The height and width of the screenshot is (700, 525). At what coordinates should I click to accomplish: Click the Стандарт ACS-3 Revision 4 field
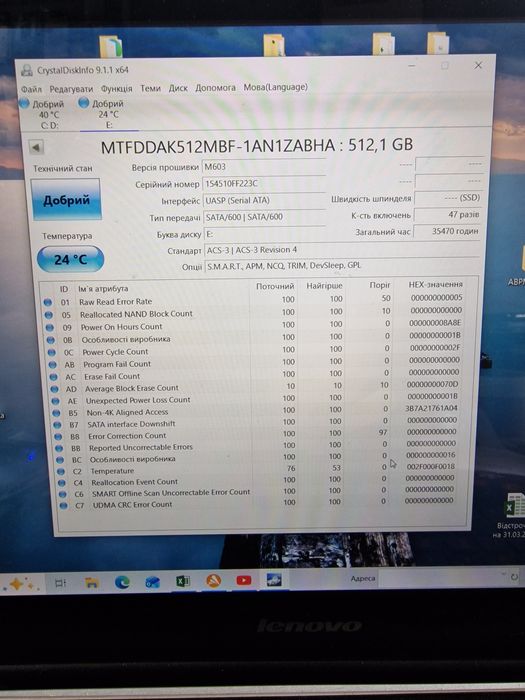(342, 250)
